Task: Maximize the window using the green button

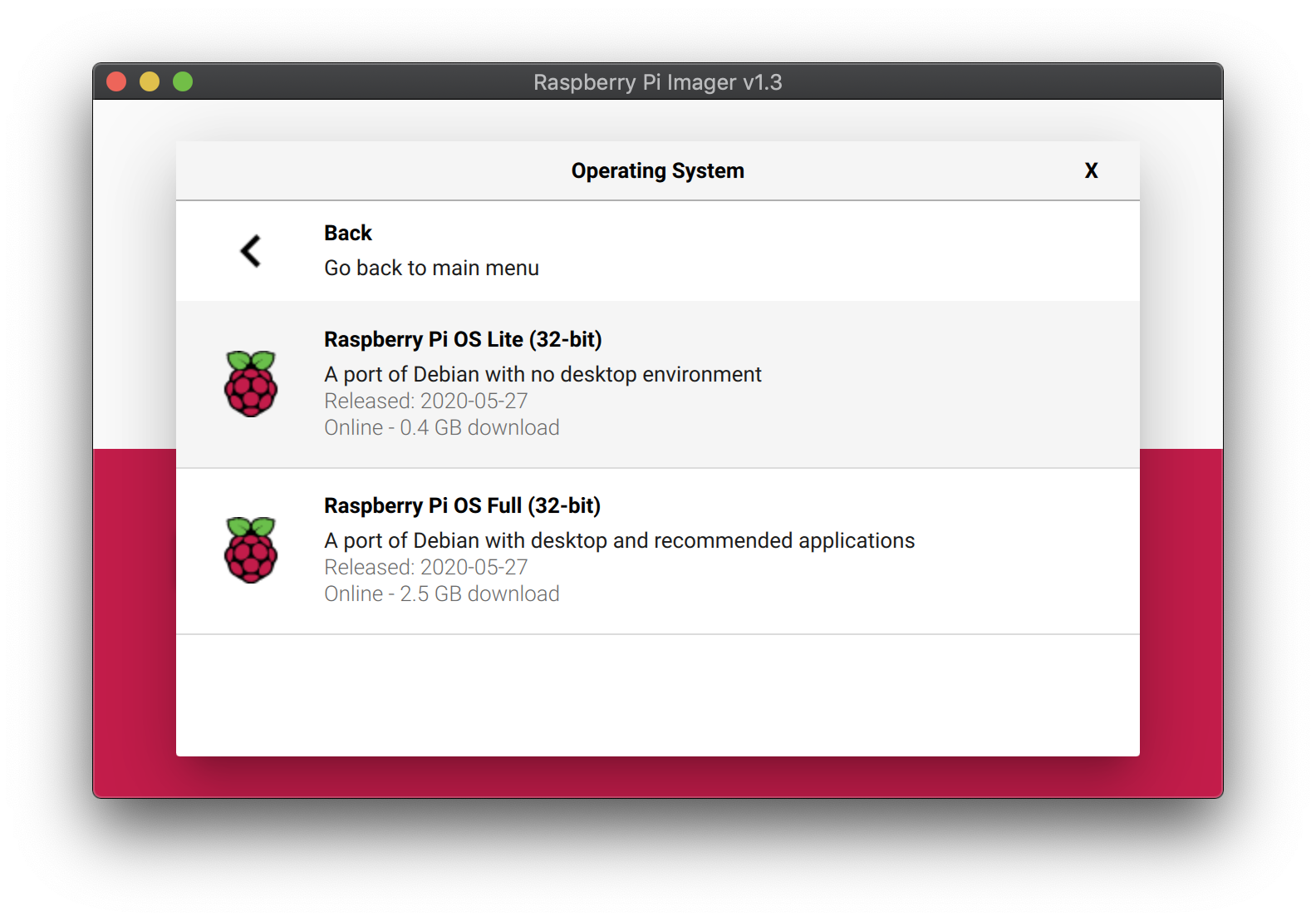Action: tap(183, 81)
